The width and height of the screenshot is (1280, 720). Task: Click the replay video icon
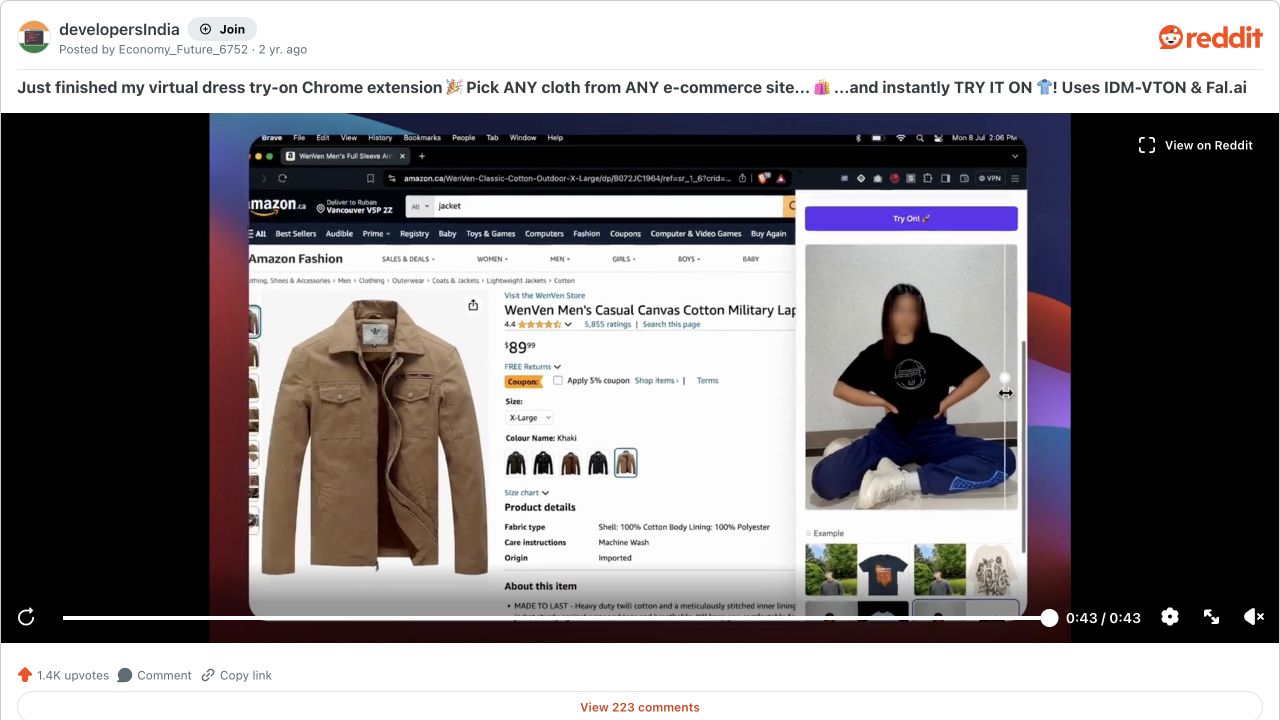[x=26, y=617]
